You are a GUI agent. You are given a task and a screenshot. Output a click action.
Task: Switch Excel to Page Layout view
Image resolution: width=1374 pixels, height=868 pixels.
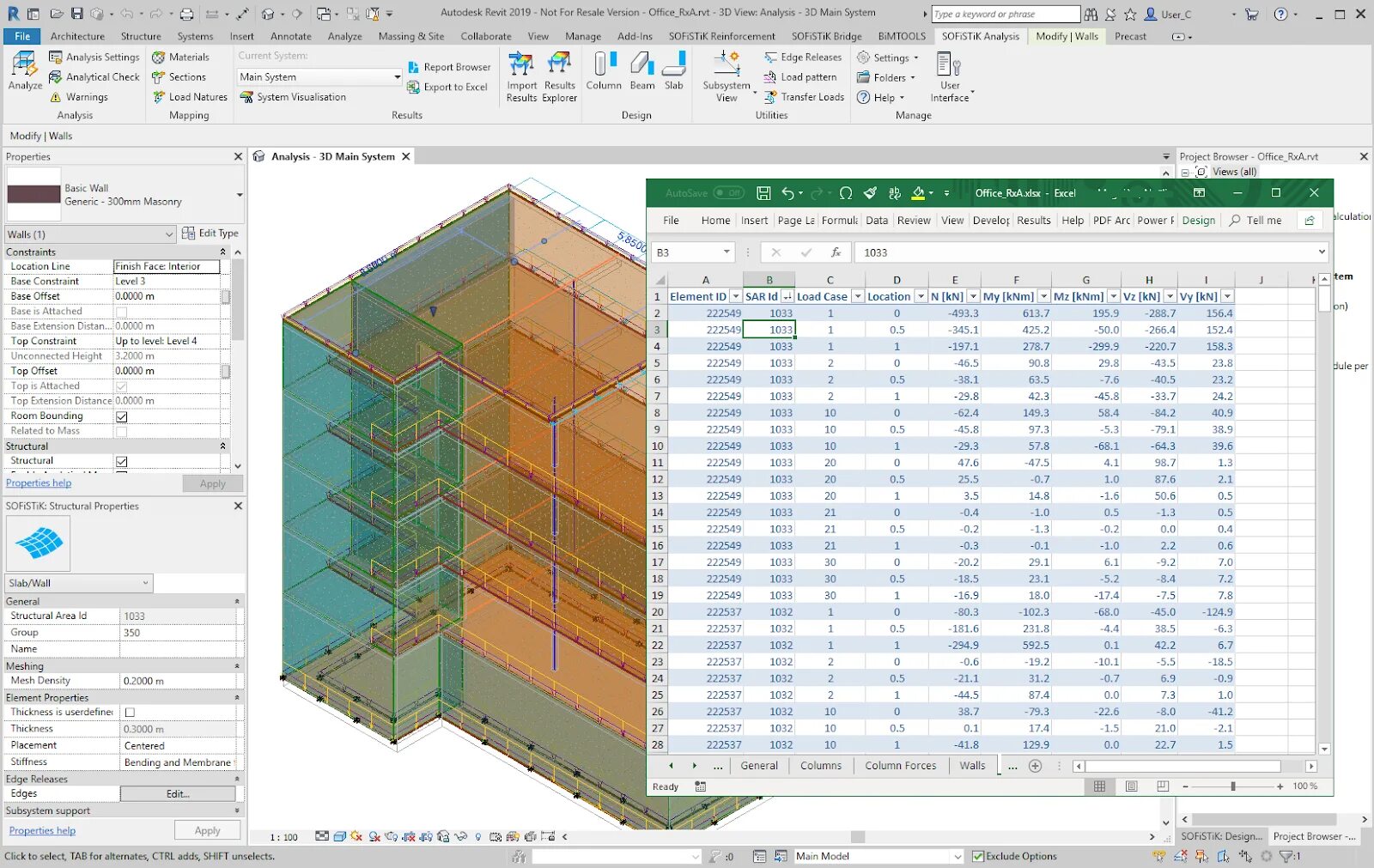coord(1131,786)
